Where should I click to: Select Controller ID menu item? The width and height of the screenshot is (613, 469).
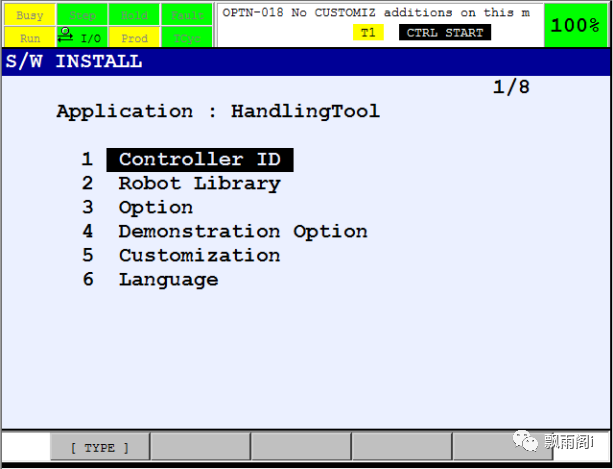[200, 160]
